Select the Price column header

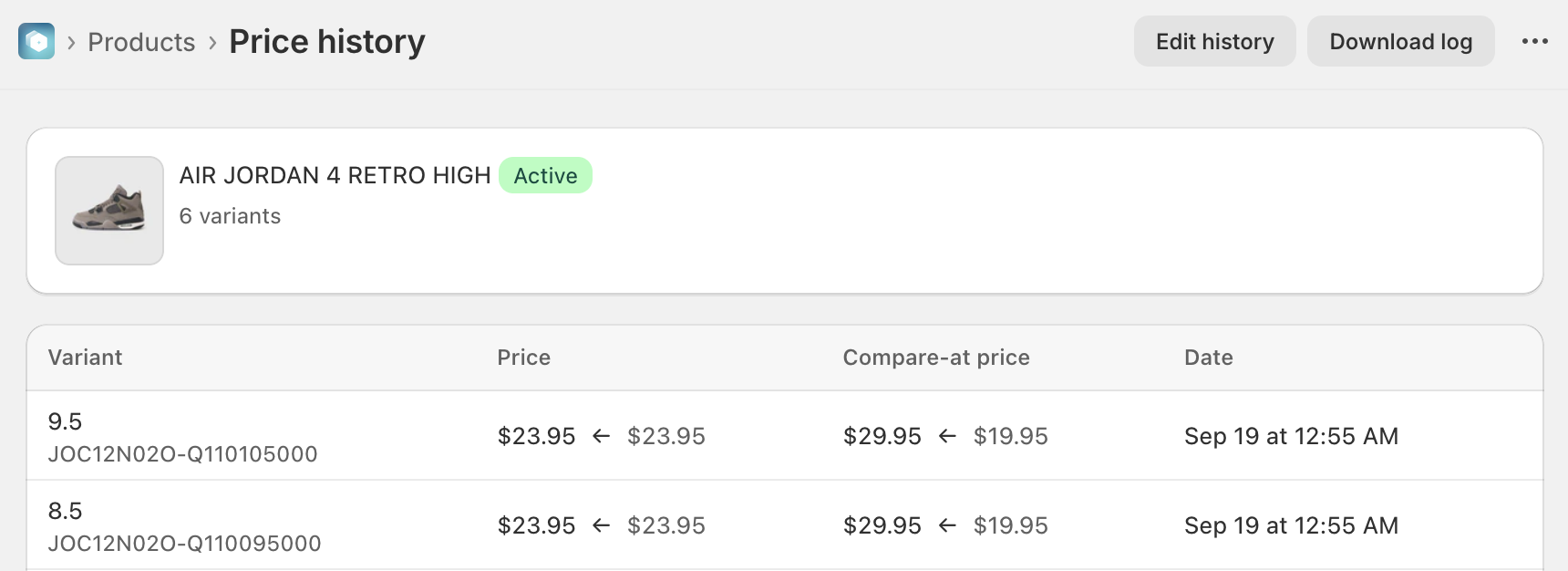[523, 358]
